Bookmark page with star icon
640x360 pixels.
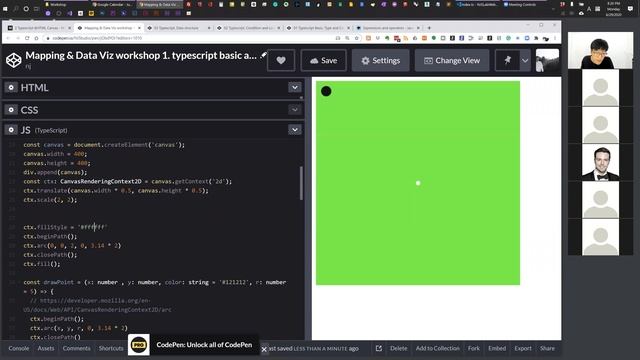(x=356, y=38)
